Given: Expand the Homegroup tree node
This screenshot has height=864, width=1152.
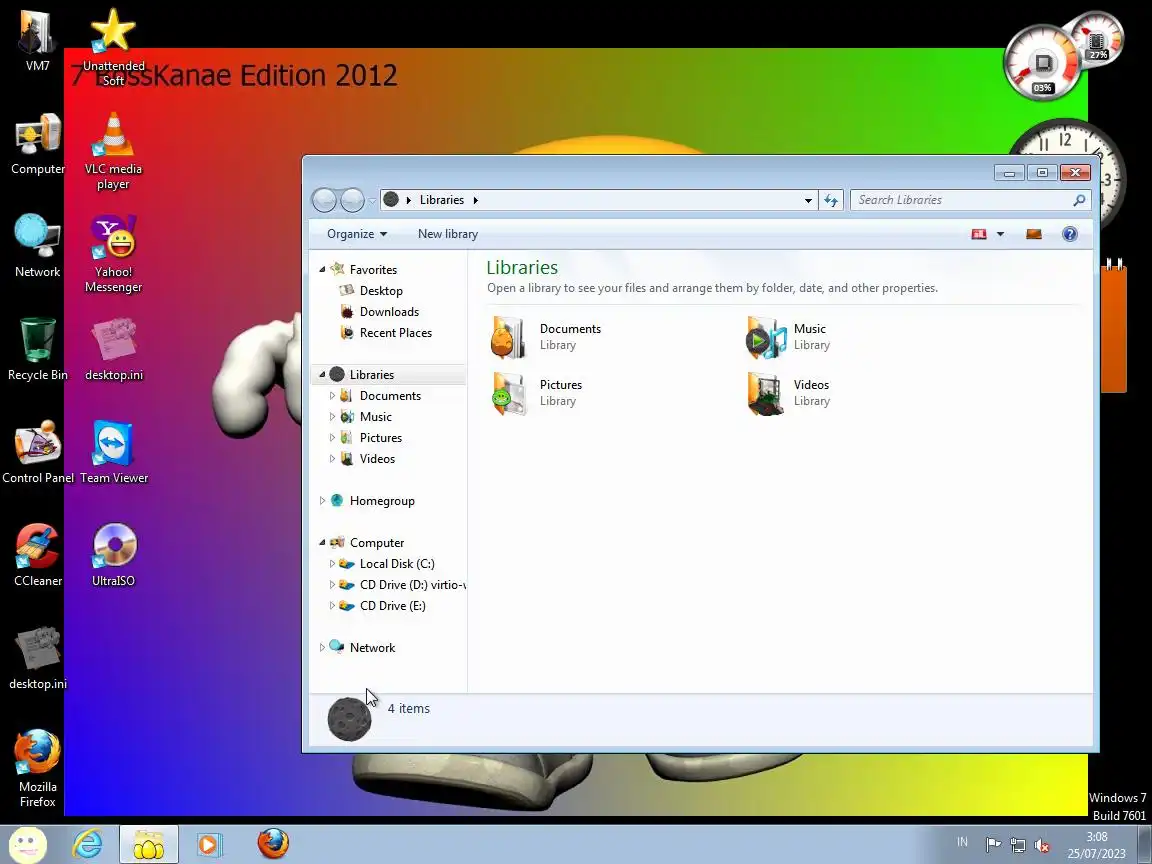Looking at the screenshot, I should [322, 501].
